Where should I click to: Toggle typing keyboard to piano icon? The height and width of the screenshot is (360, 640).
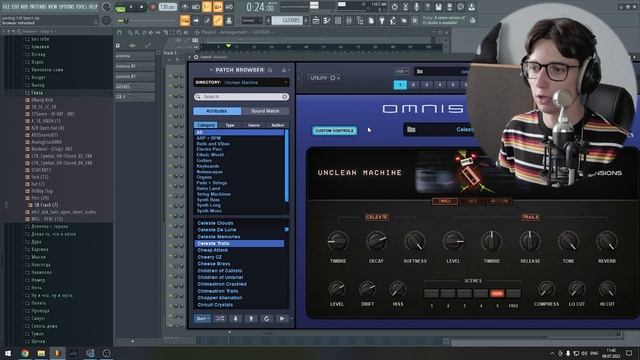click(184, 20)
